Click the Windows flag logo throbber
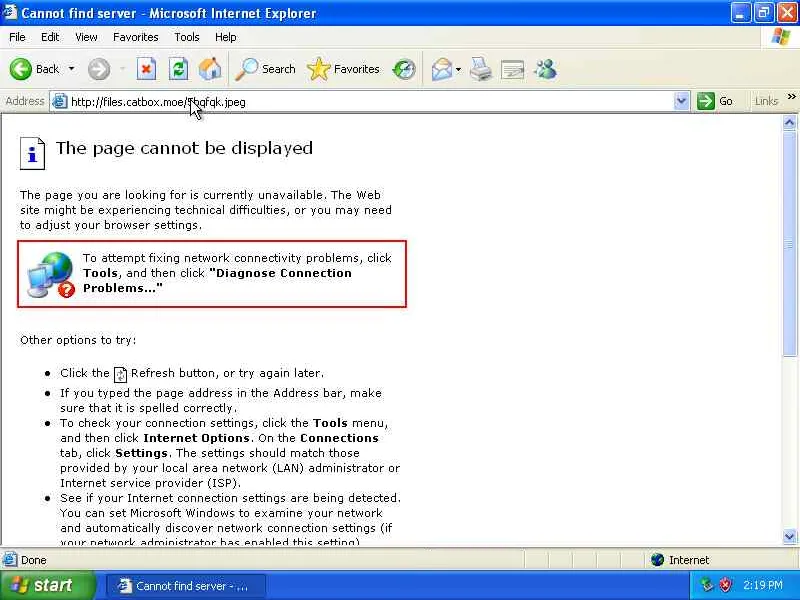The image size is (800, 600). tap(780, 37)
